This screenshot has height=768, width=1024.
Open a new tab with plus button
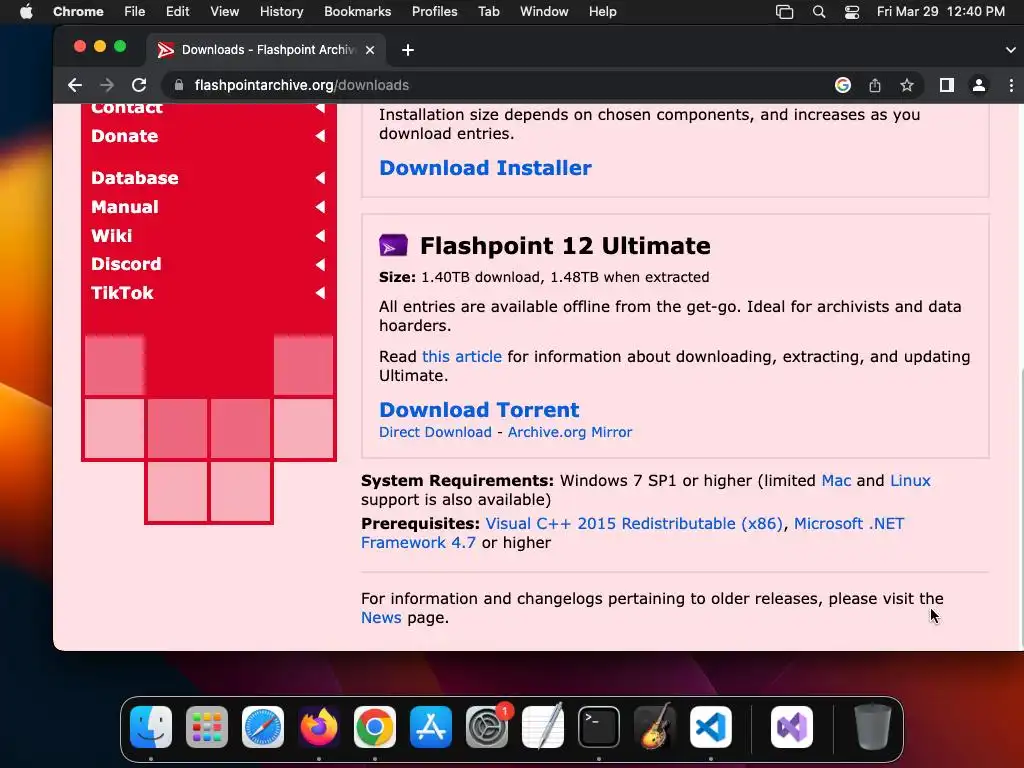(x=408, y=50)
